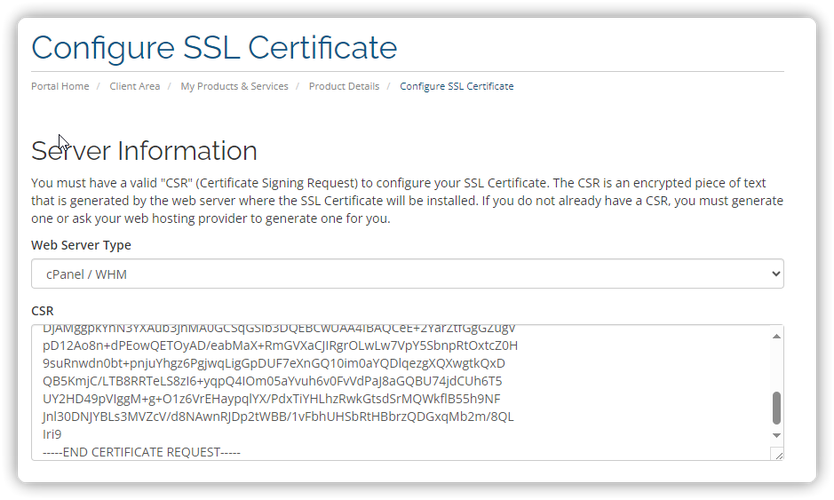Click the Web Server Type label
This screenshot has width=834, height=500.
(x=81, y=245)
